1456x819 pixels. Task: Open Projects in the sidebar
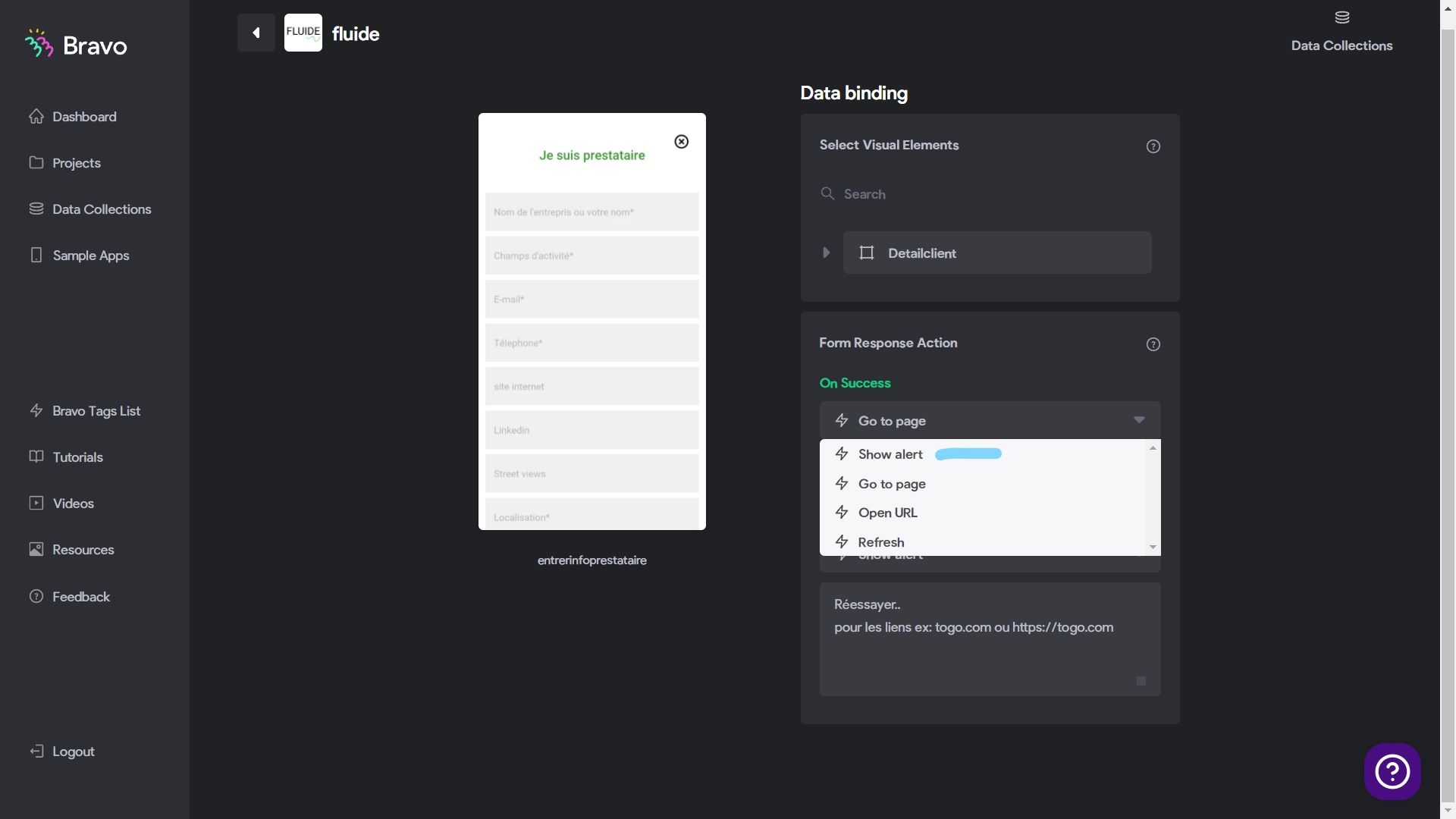coord(65,163)
